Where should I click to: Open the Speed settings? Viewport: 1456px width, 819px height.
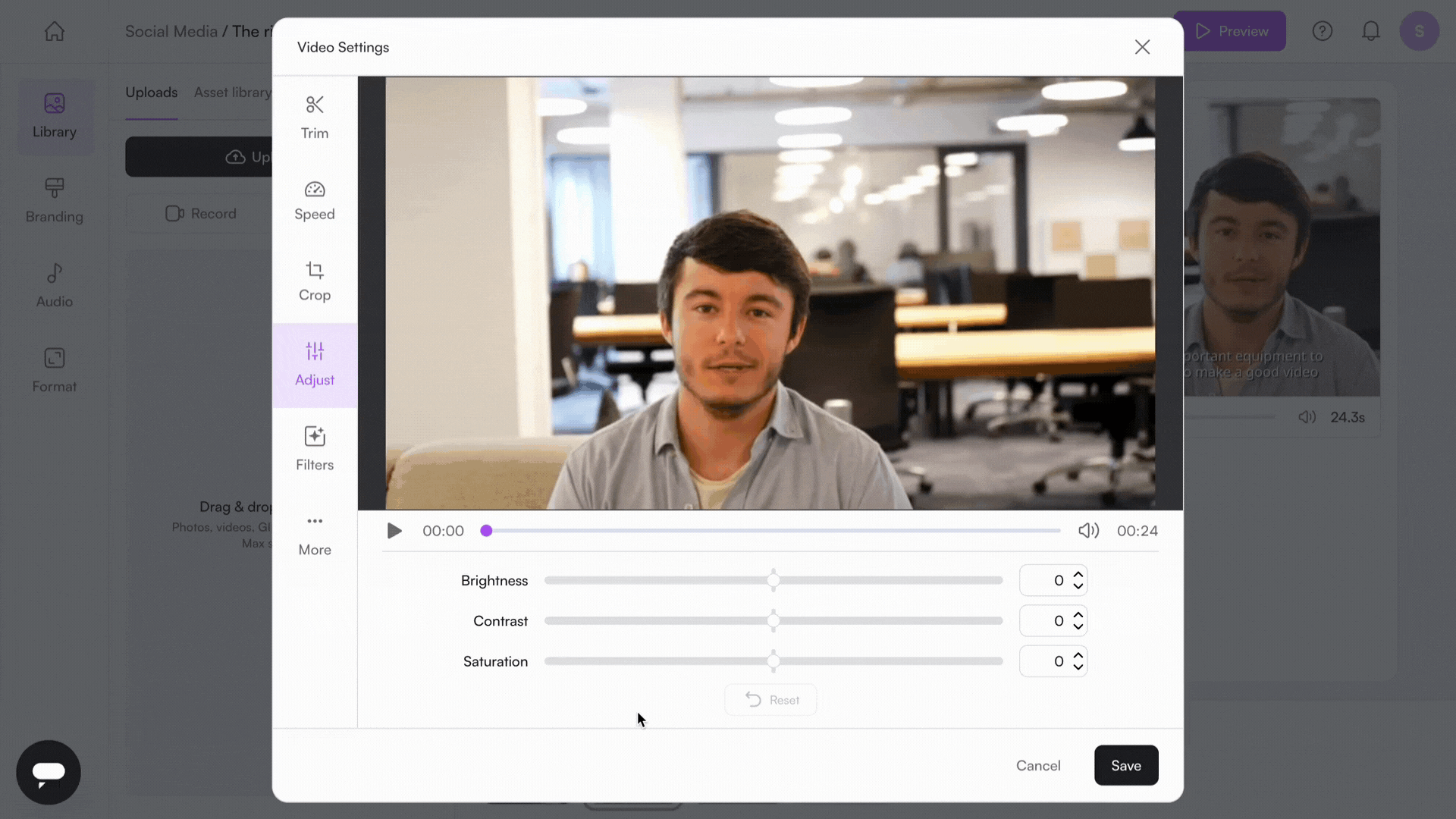pos(315,201)
